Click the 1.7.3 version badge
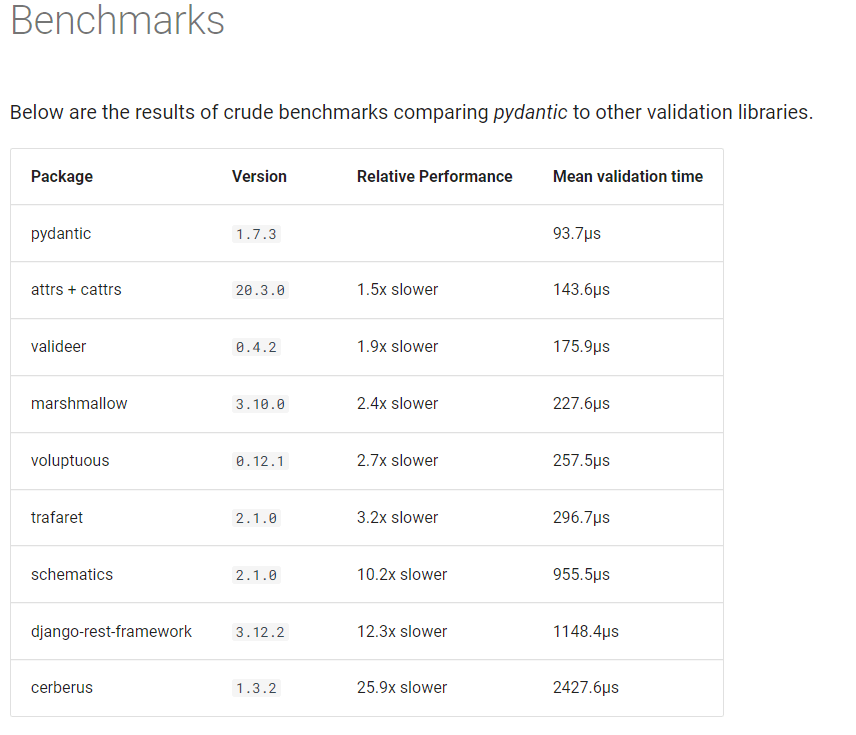 pyautogui.click(x=256, y=234)
